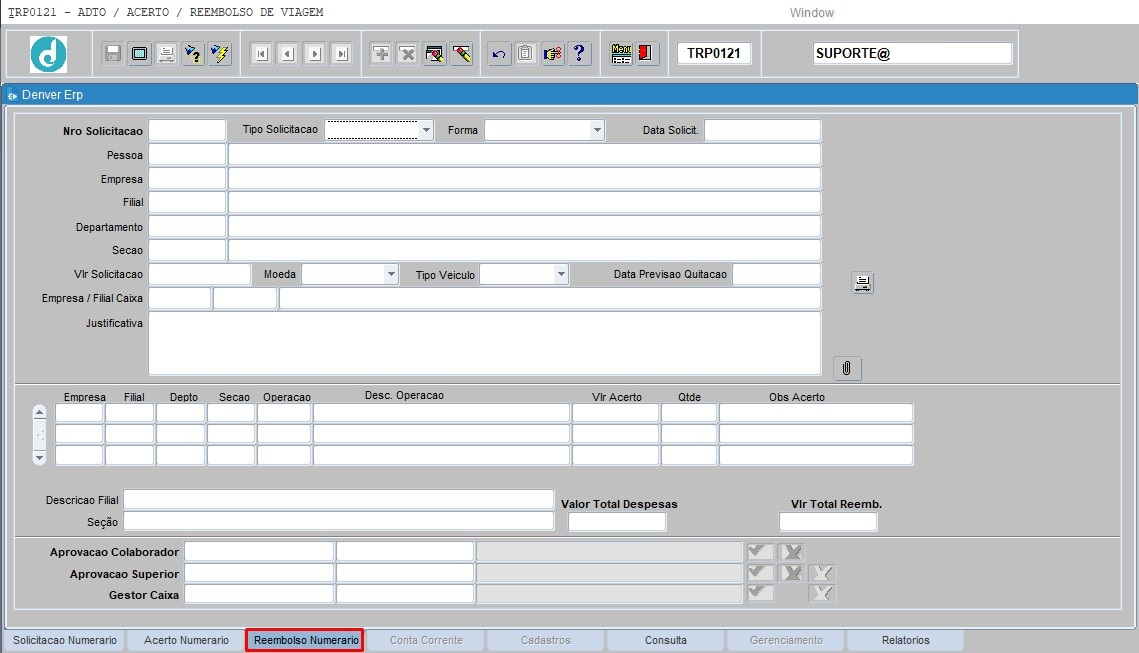The height and width of the screenshot is (653, 1139).
Task: Click the approve checkmark for Gestor Caixa
Action: pos(760,594)
